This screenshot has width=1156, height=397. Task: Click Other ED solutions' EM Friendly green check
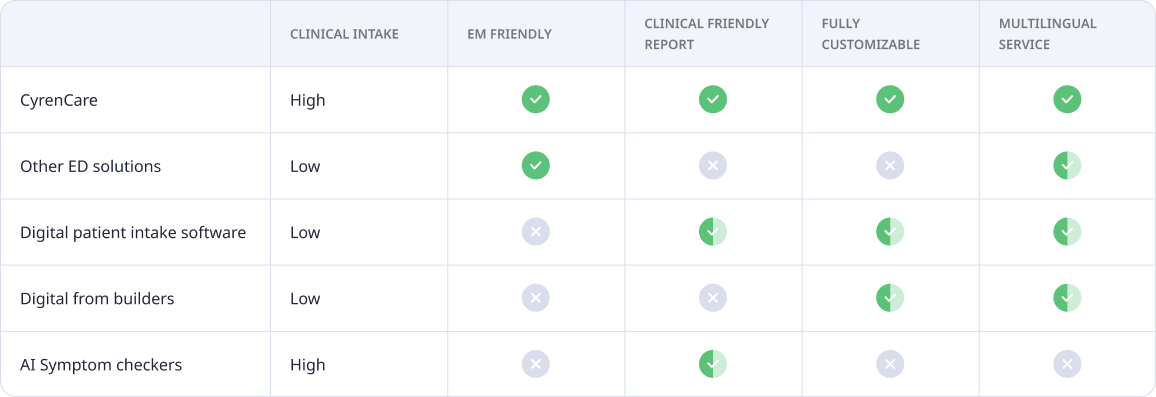tap(536, 166)
